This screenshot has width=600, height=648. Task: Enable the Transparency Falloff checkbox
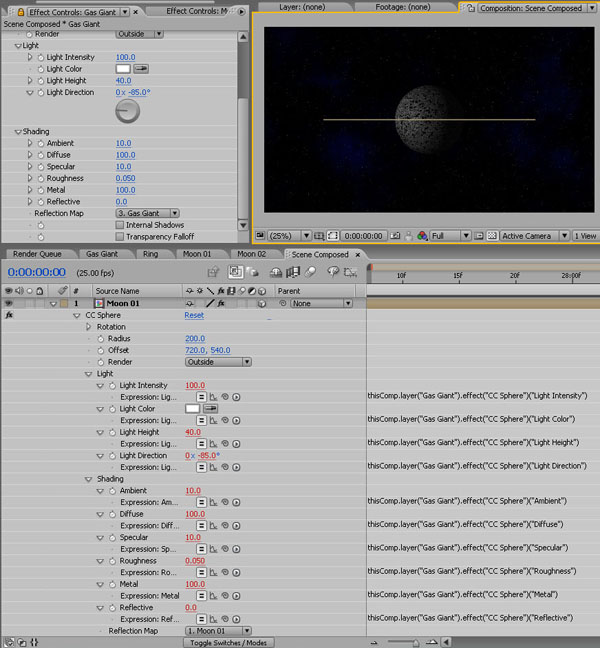tap(119, 237)
